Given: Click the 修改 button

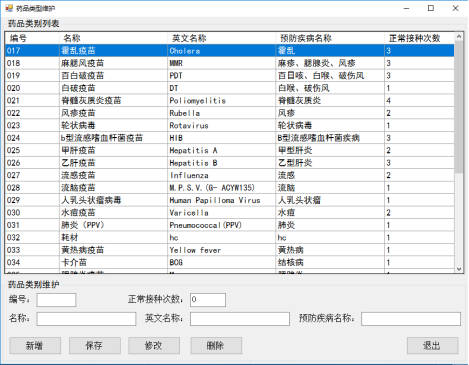Looking at the screenshot, I should click(x=154, y=345).
